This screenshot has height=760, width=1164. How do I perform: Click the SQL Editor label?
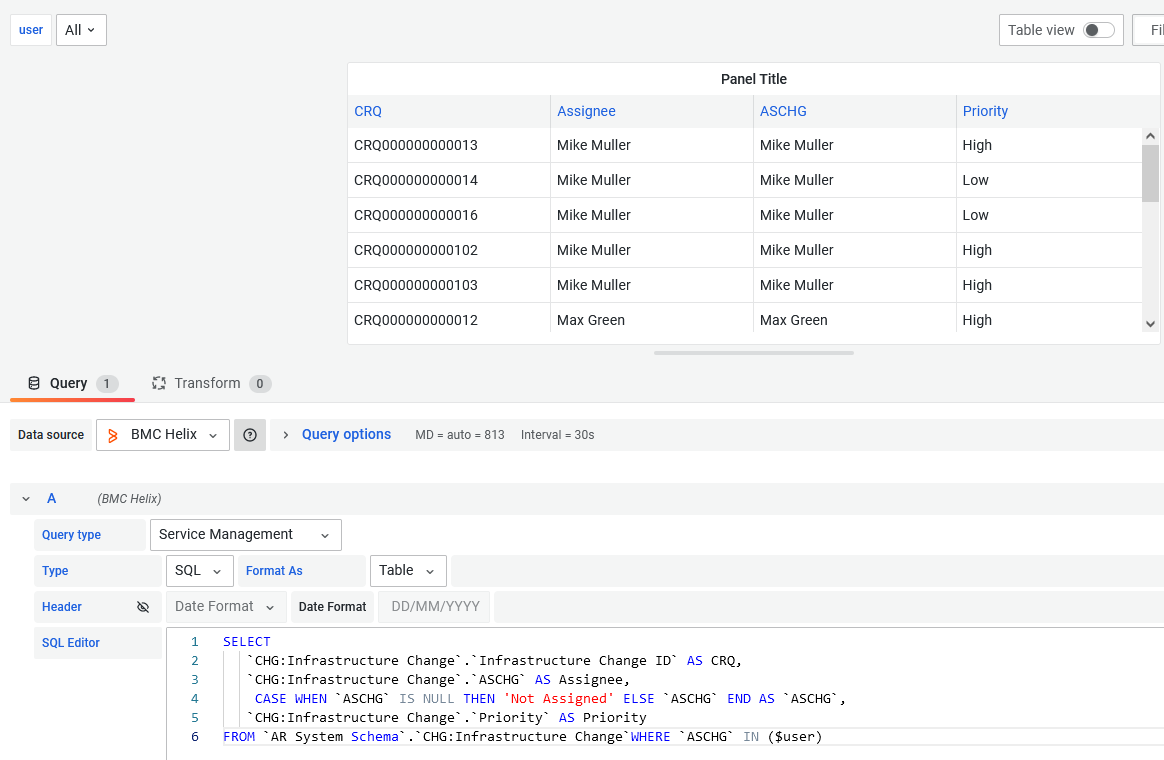coord(71,643)
